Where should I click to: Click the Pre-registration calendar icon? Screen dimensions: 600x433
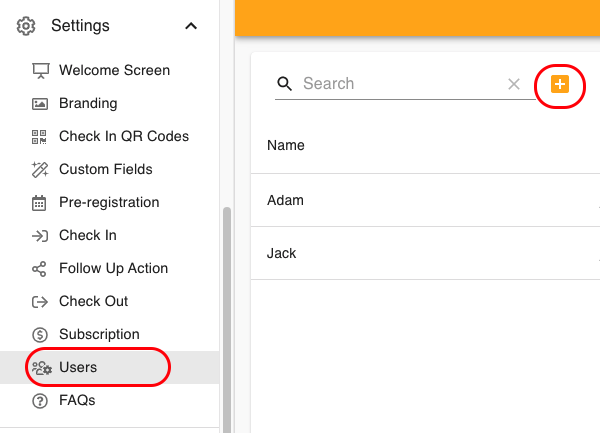pyautogui.click(x=40, y=203)
